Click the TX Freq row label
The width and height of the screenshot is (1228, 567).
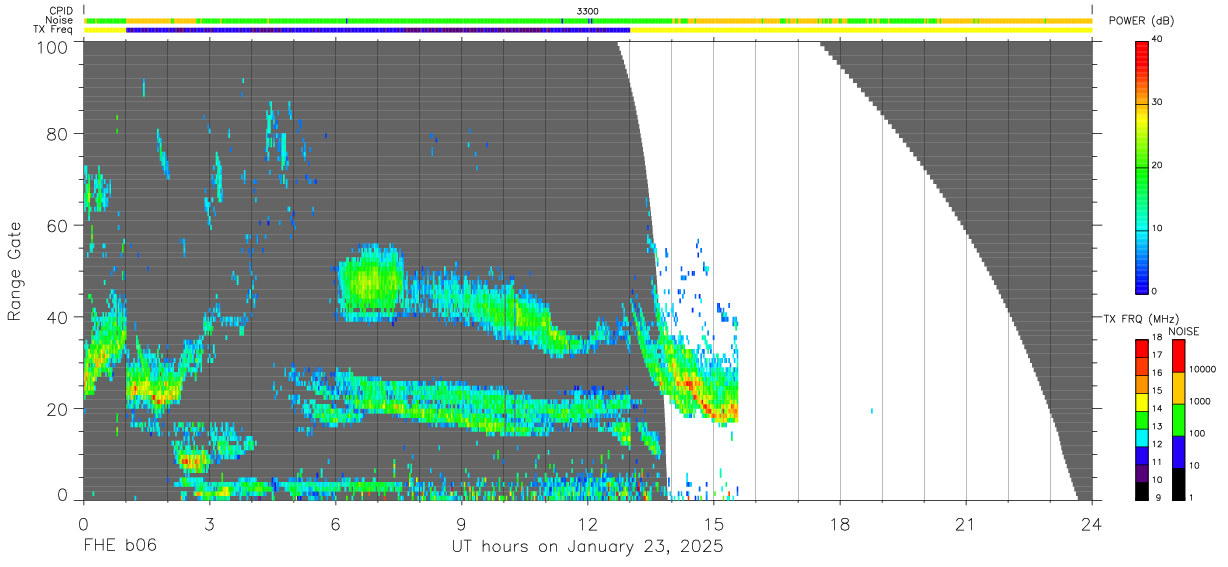(55, 29)
